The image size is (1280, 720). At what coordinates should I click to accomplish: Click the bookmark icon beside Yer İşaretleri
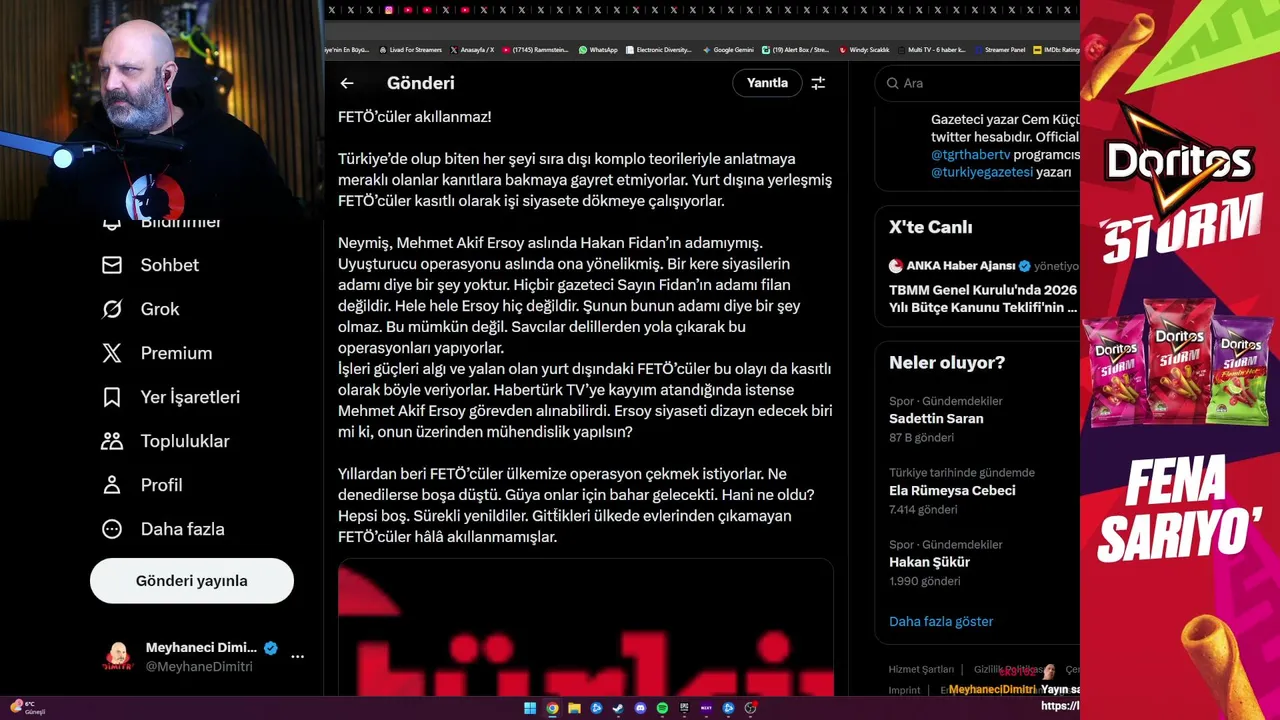(112, 397)
